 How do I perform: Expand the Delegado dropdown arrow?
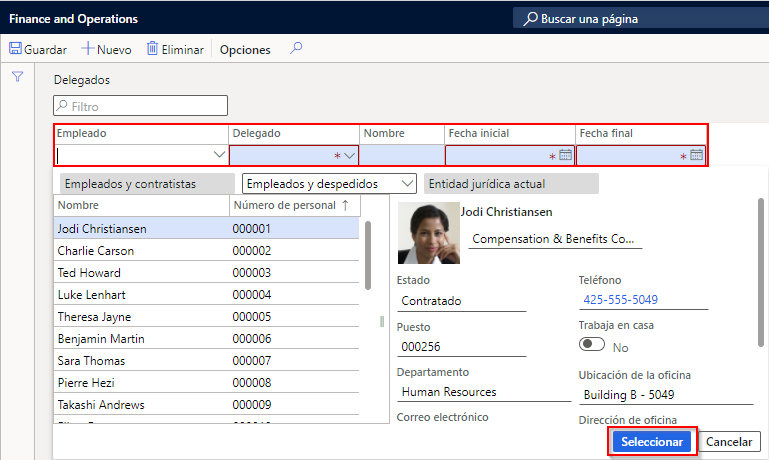349,155
